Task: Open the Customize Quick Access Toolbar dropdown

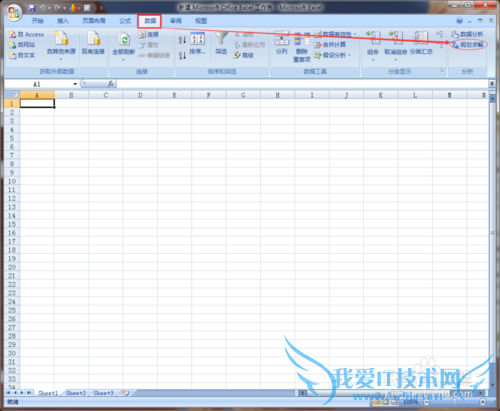Action: (101, 8)
